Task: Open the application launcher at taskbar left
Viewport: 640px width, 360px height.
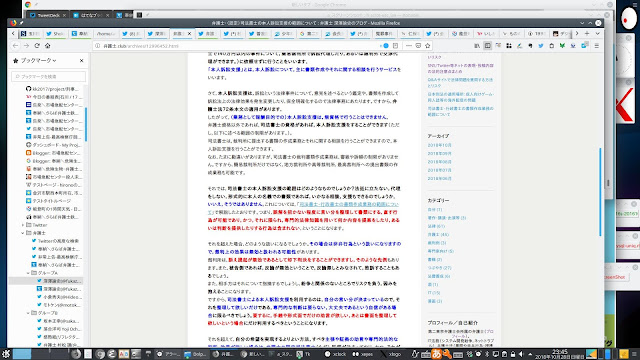Action: pyautogui.click(x=6, y=354)
